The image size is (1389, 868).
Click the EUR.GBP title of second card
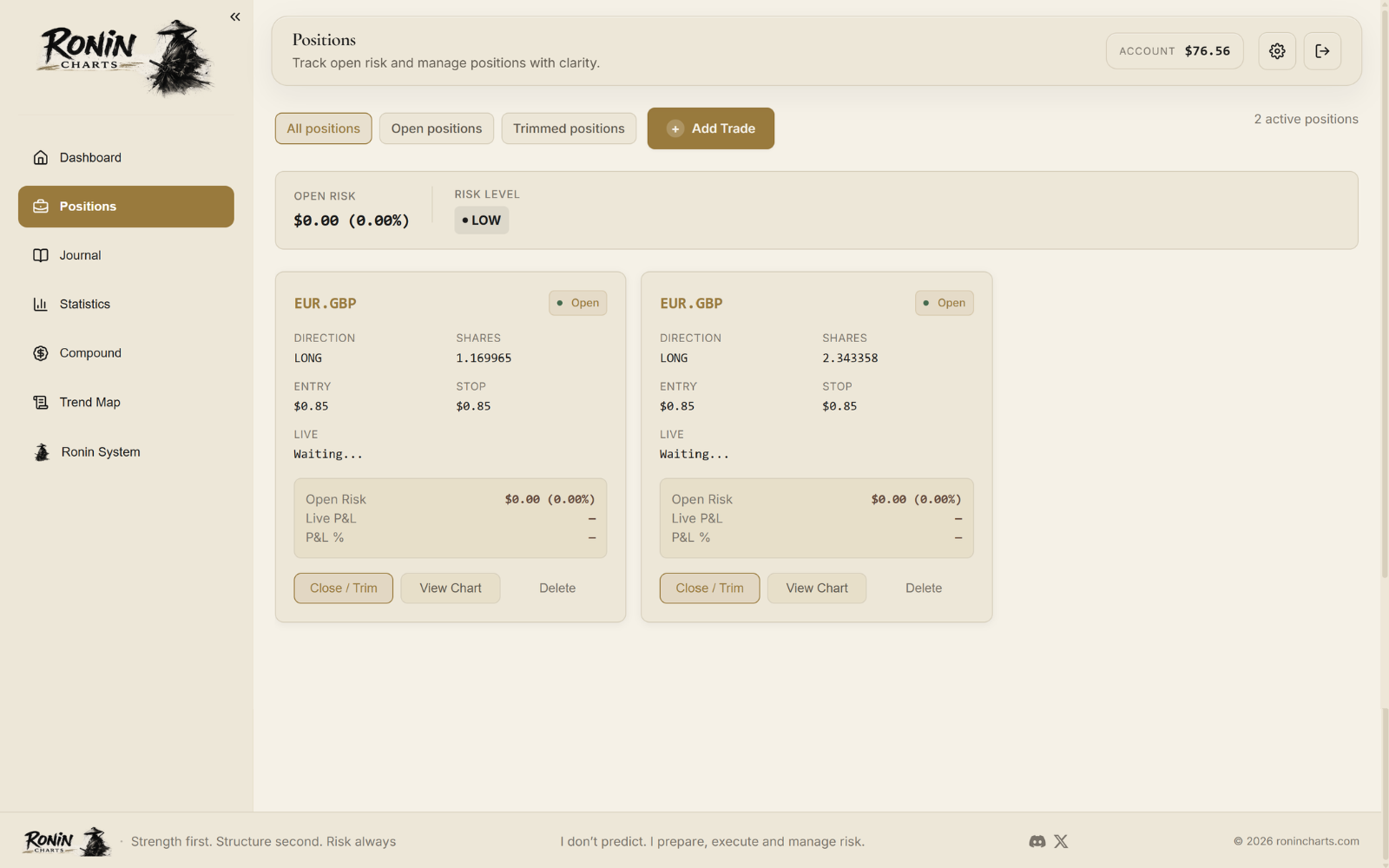[x=691, y=303]
